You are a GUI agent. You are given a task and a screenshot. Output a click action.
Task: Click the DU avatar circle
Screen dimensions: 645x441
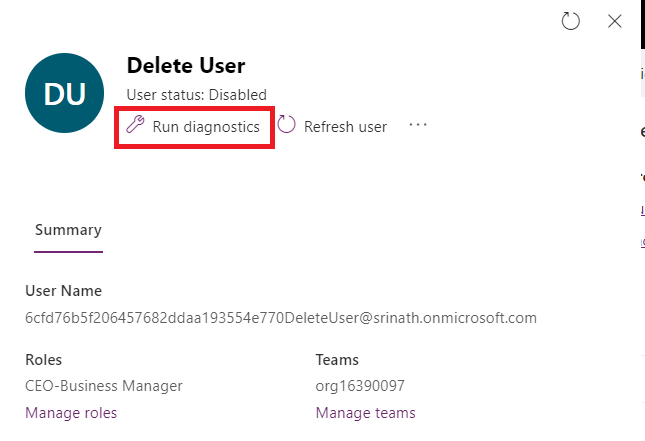click(x=64, y=95)
